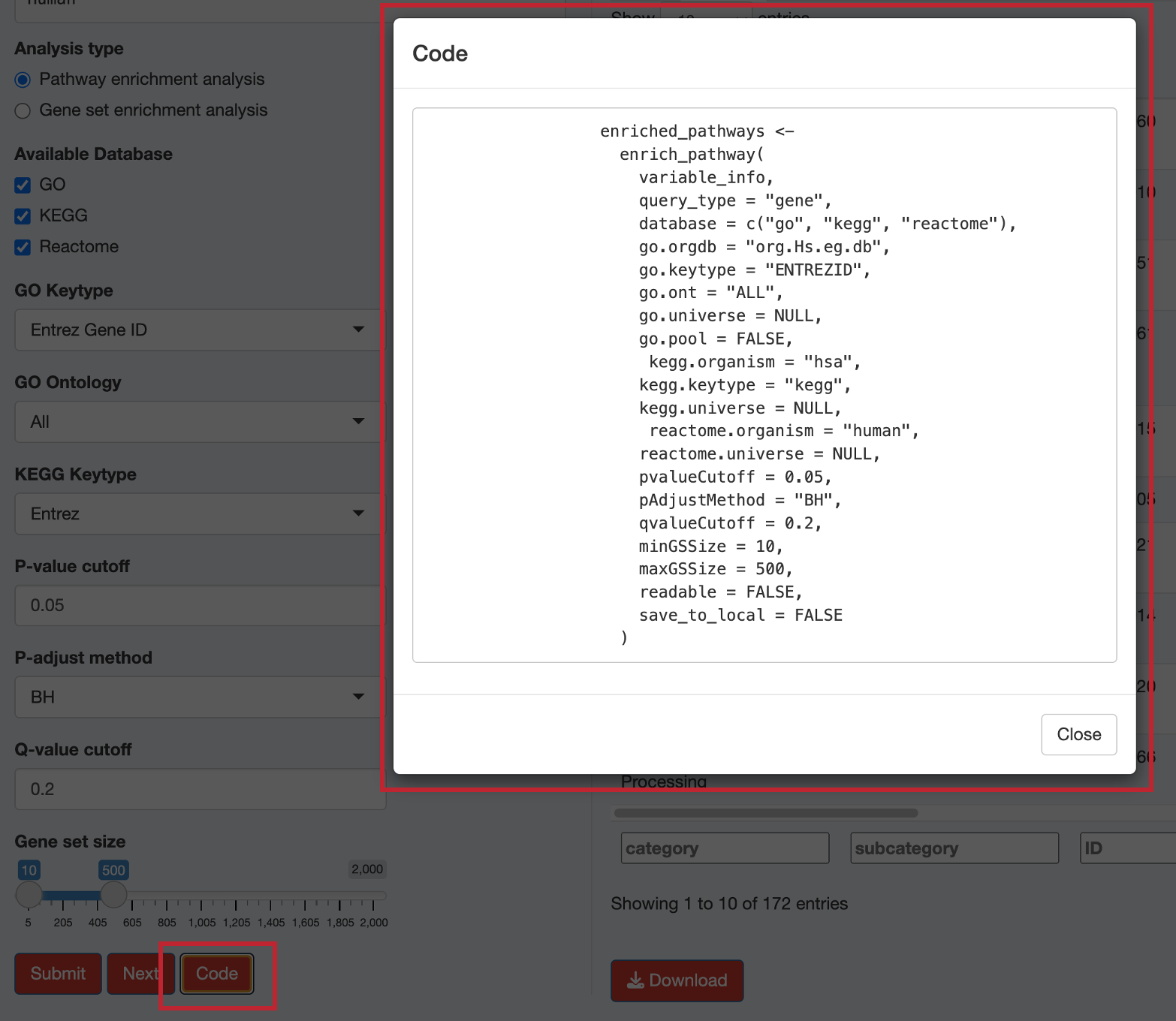Click the gene set size minimum handle
This screenshot has width=1176, height=1021.
pyautogui.click(x=29, y=894)
